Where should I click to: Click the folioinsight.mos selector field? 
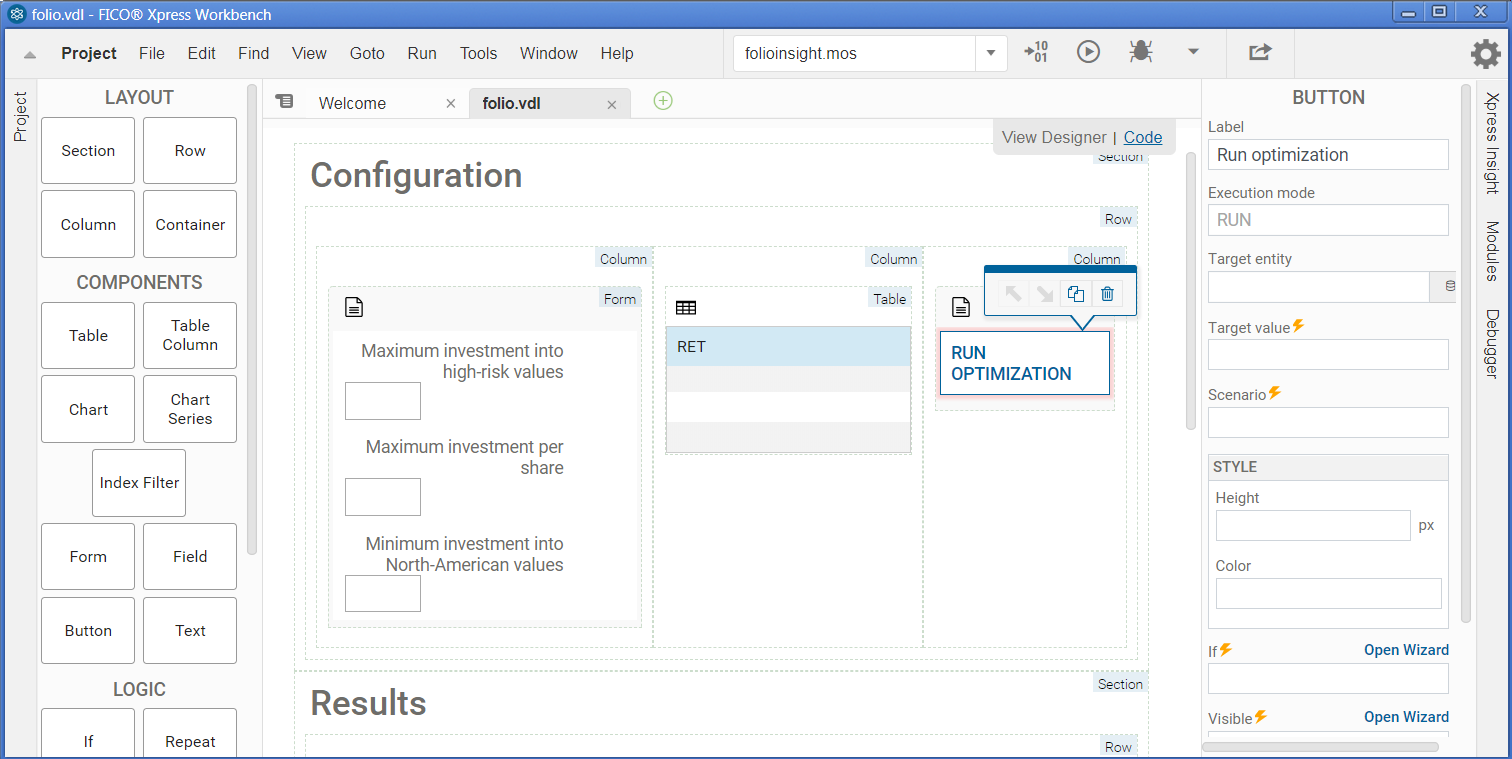click(x=855, y=53)
